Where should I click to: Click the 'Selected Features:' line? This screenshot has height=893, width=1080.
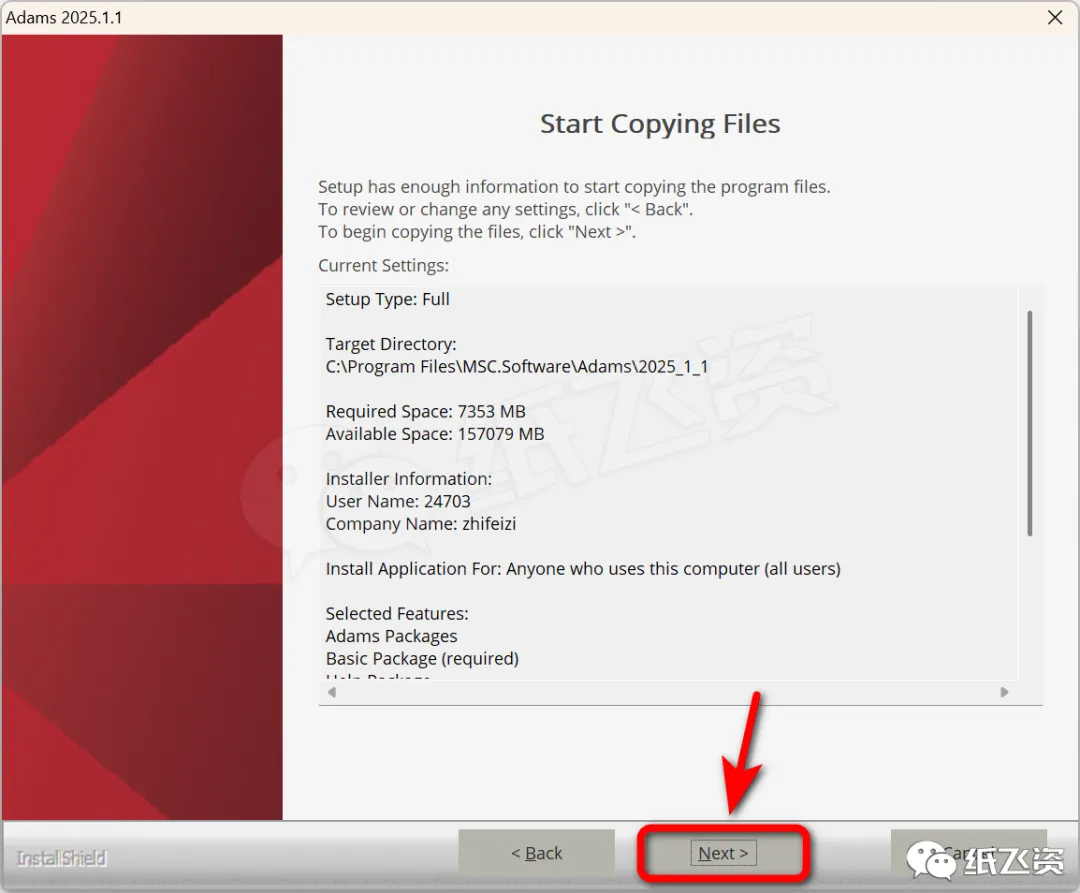pos(397,613)
